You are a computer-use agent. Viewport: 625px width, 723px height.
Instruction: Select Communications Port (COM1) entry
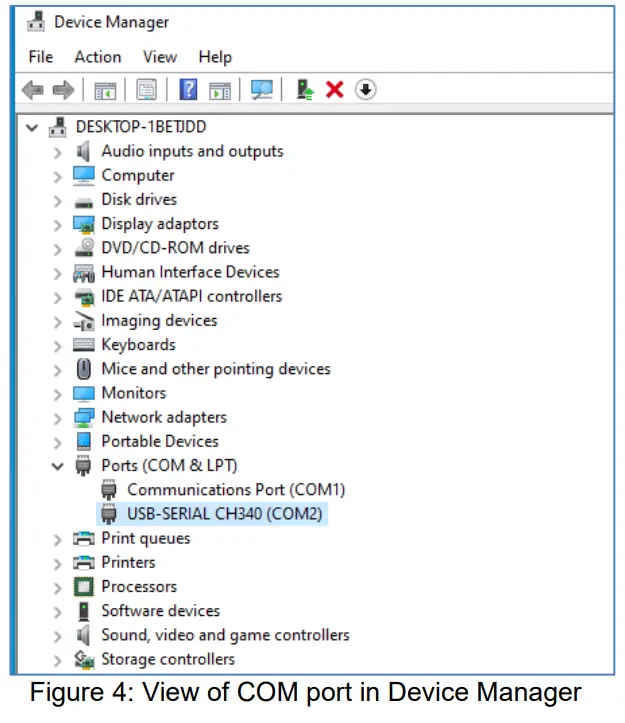[236, 490]
